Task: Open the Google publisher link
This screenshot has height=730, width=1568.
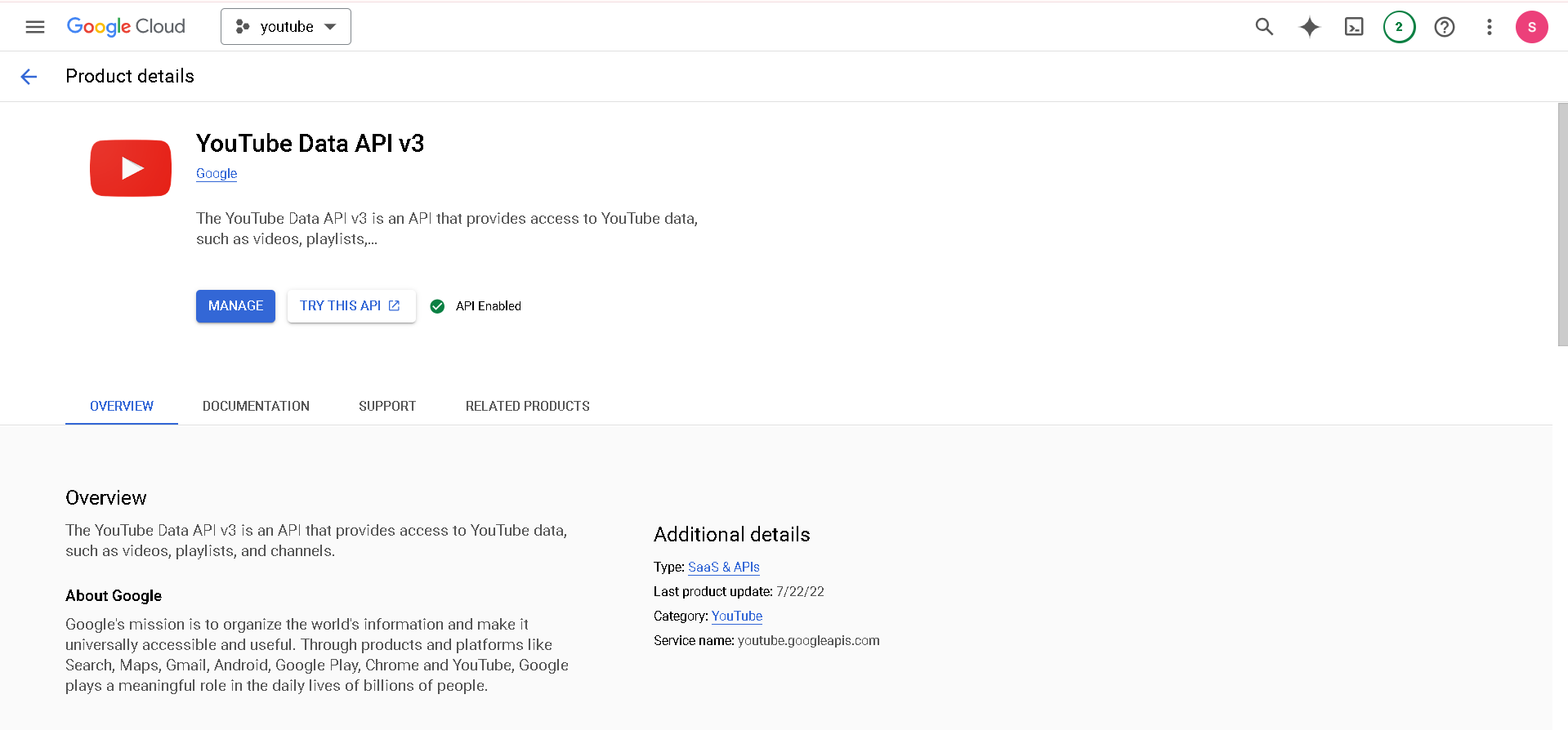Action: [x=217, y=173]
